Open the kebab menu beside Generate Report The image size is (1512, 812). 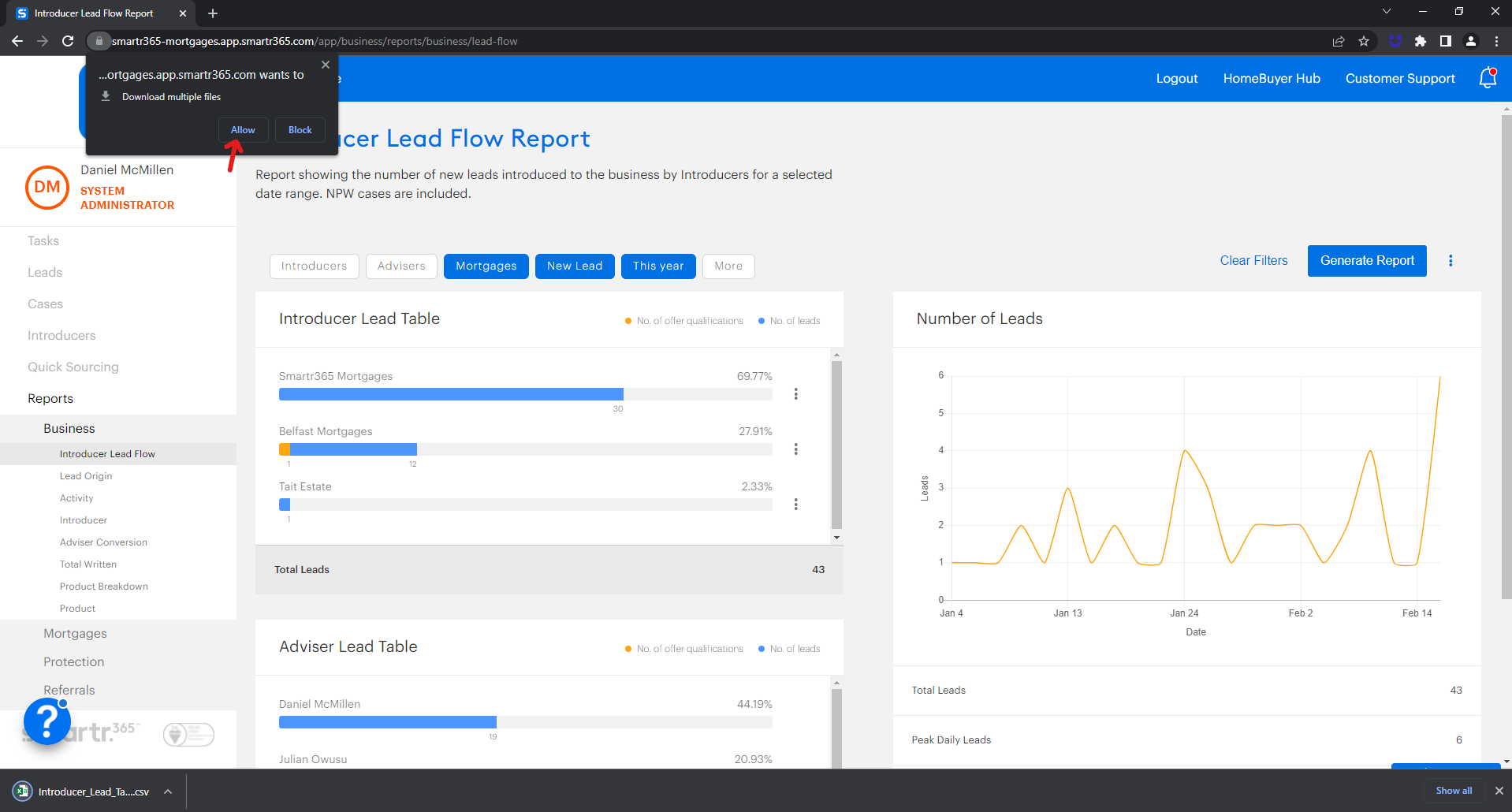(x=1451, y=261)
